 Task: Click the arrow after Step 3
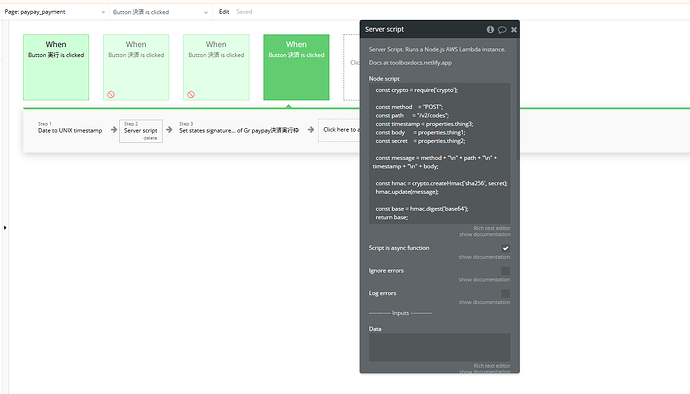(x=311, y=130)
